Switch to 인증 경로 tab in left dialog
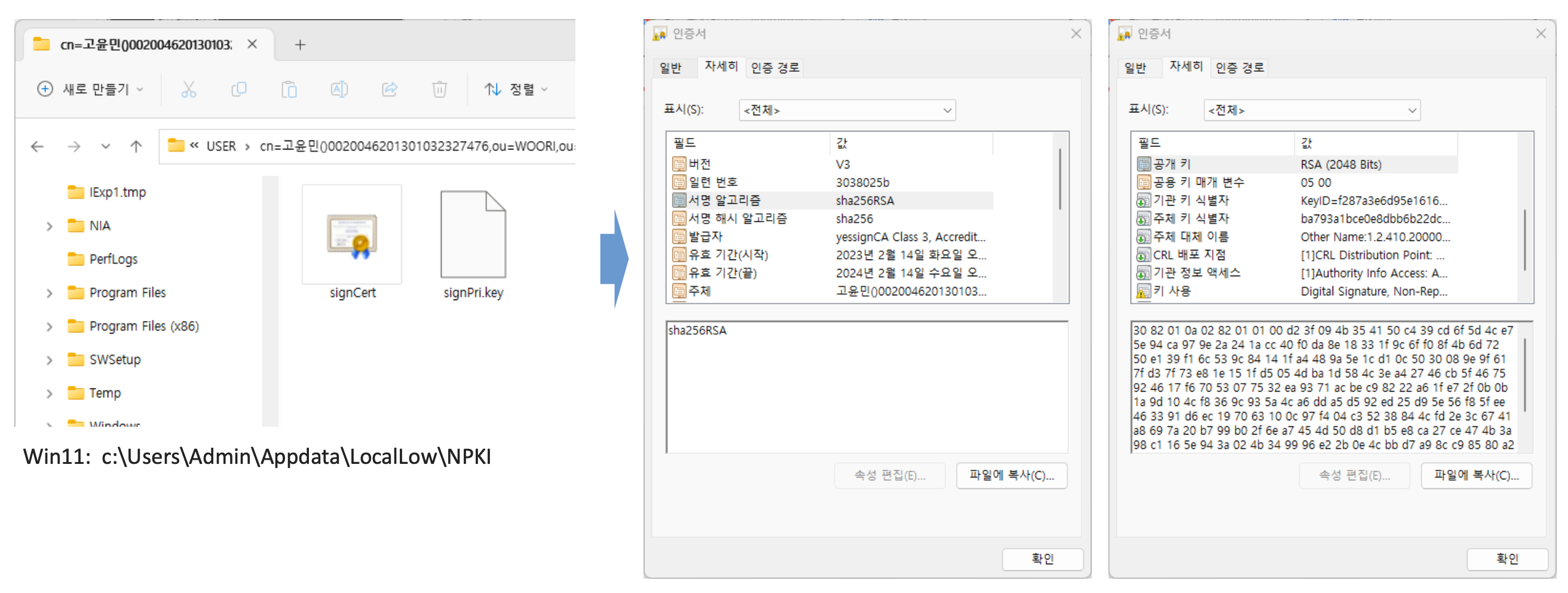This screenshot has height=593, width=1568. tap(774, 67)
